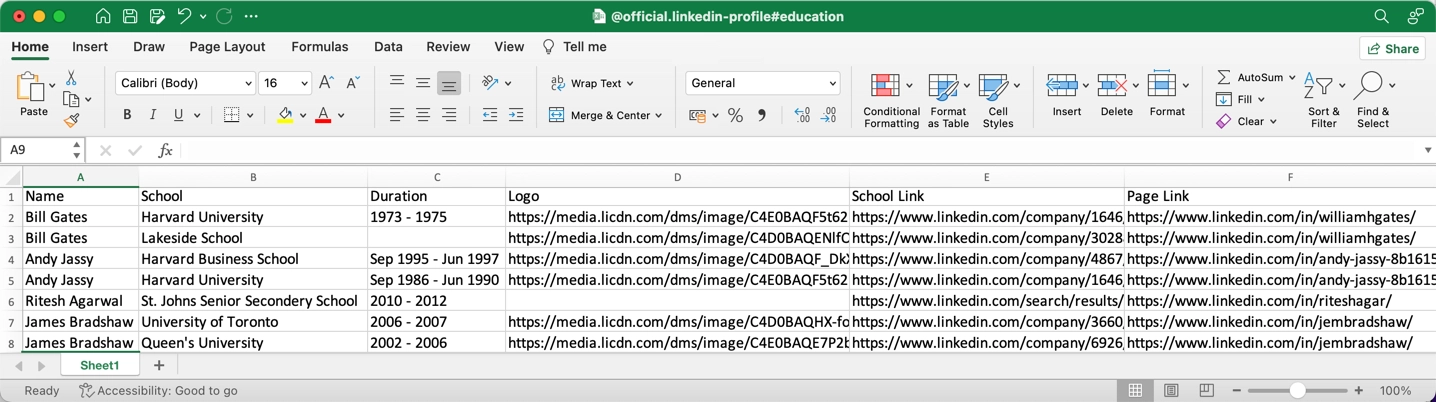Expand the formula bar chevron
This screenshot has height=402, width=1436.
tap(1427, 150)
